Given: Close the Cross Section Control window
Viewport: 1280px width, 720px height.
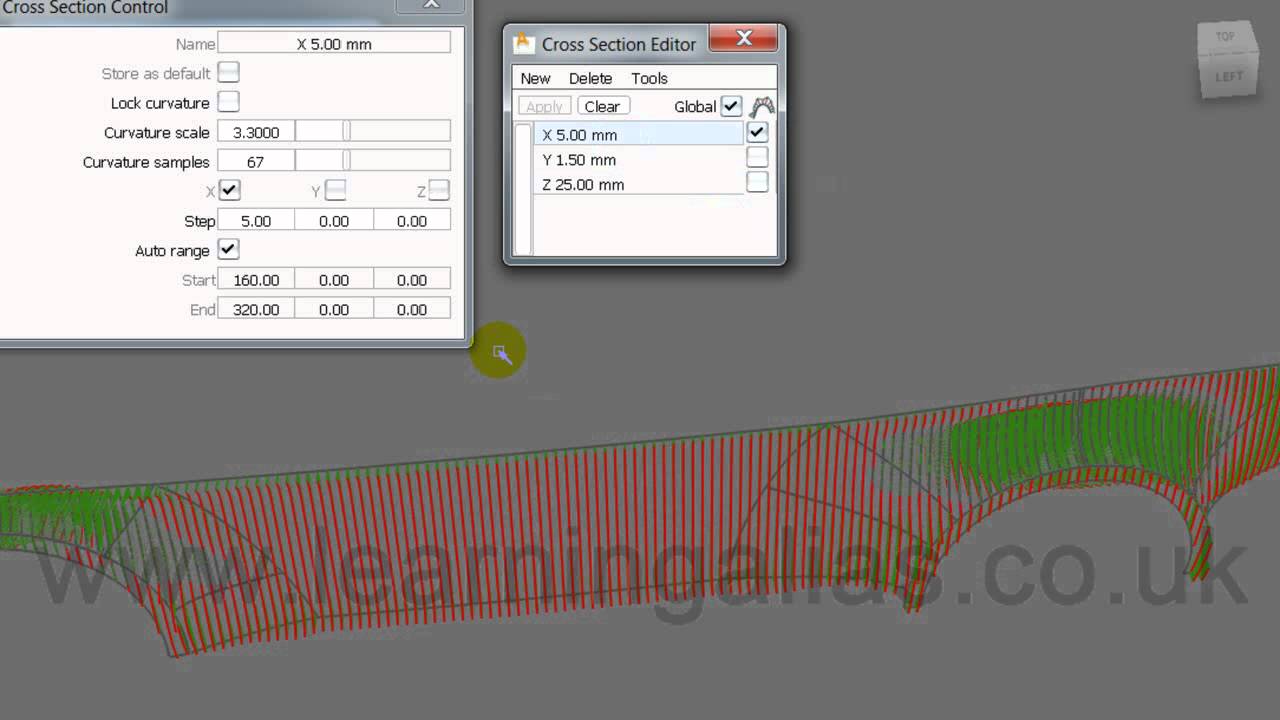Looking at the screenshot, I should [430, 4].
